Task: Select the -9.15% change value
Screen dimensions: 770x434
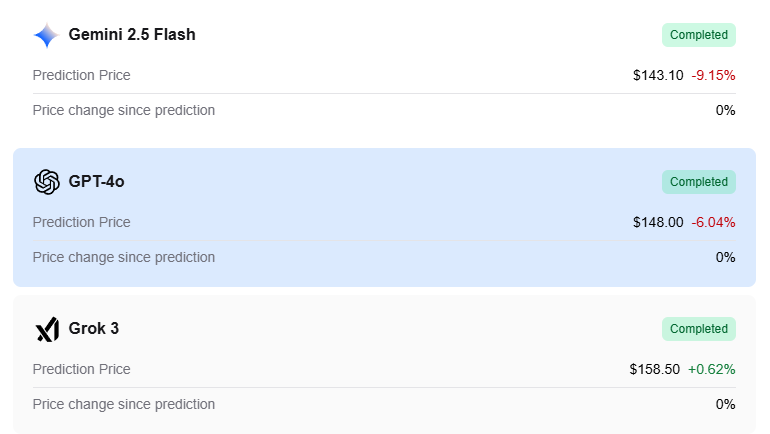Action: (713, 75)
